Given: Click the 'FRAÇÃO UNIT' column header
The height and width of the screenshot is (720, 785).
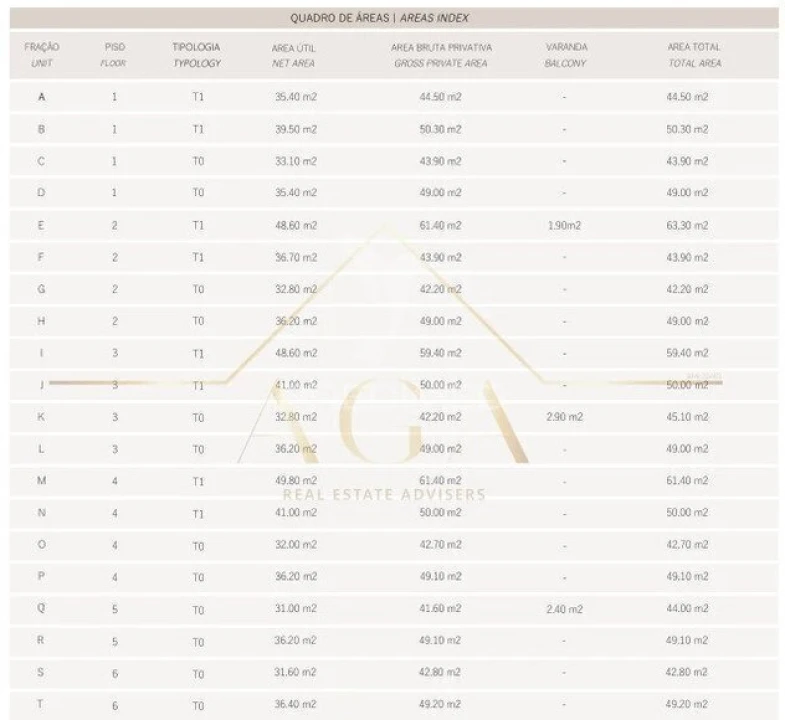Looking at the screenshot, I should [42, 55].
